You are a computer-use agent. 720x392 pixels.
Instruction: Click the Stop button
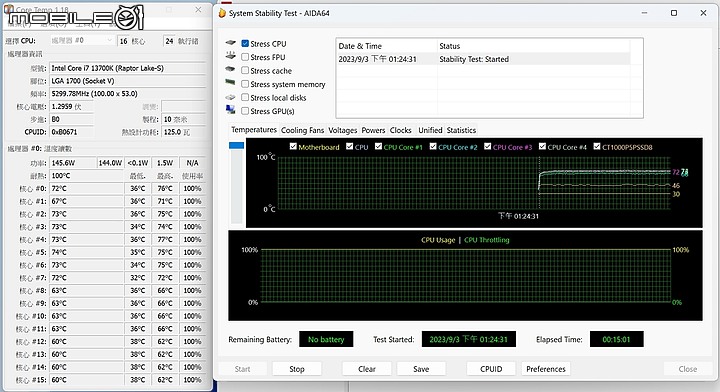coord(297,369)
